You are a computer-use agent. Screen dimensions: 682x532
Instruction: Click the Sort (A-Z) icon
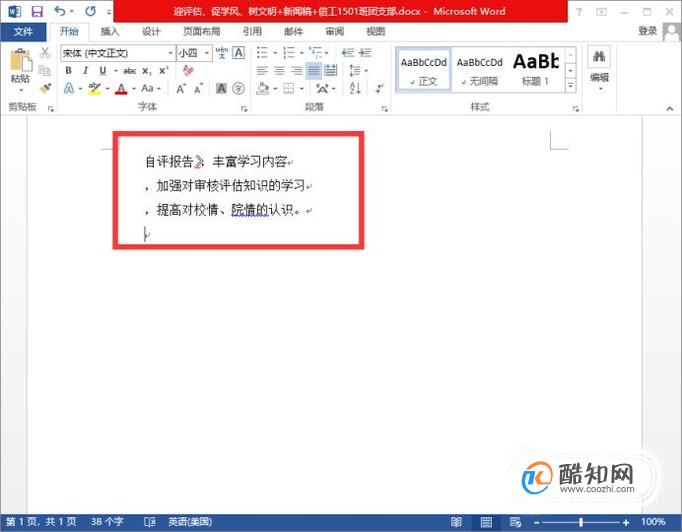click(355, 89)
